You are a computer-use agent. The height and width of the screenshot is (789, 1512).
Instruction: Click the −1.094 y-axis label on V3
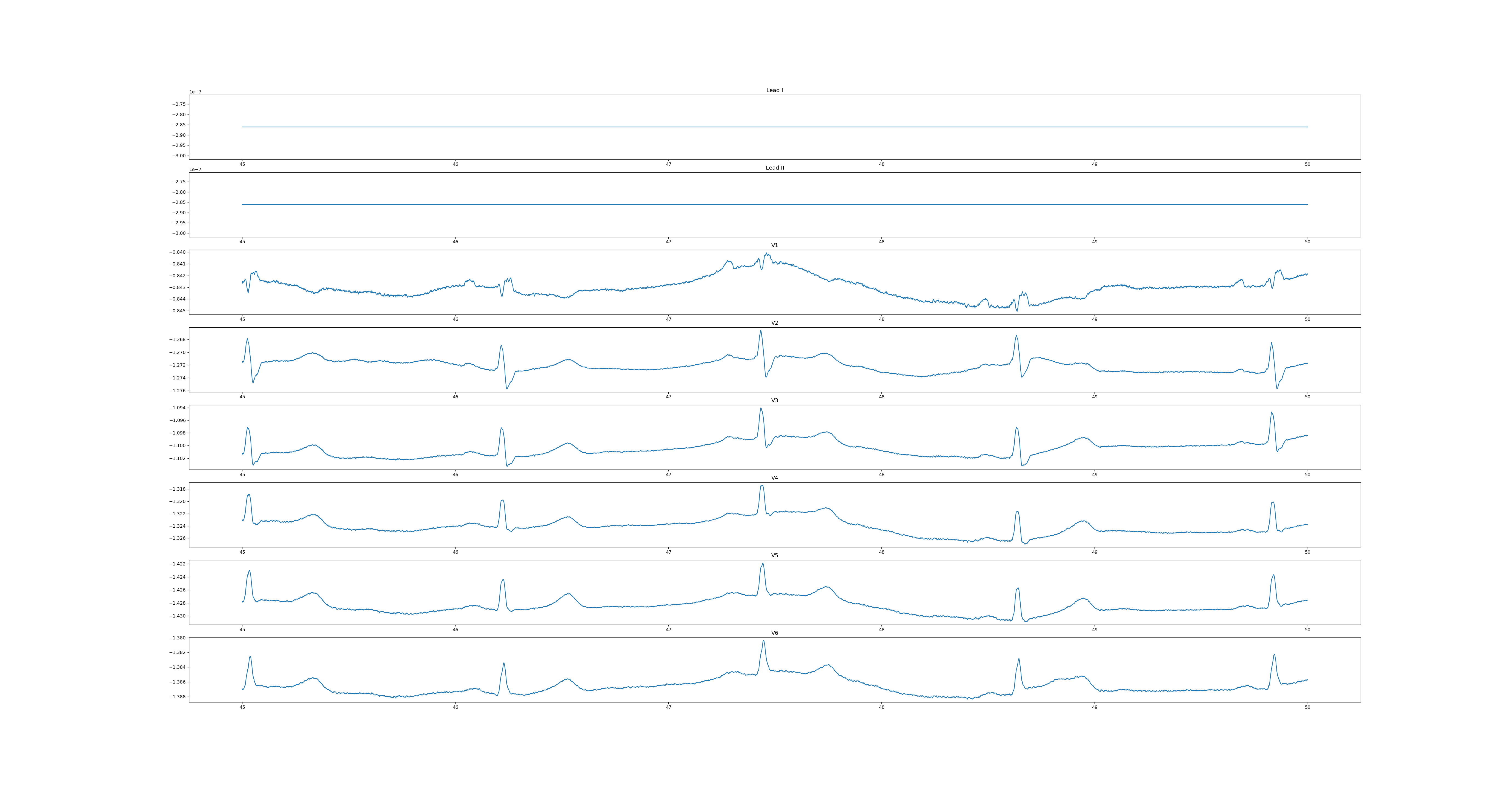point(177,408)
